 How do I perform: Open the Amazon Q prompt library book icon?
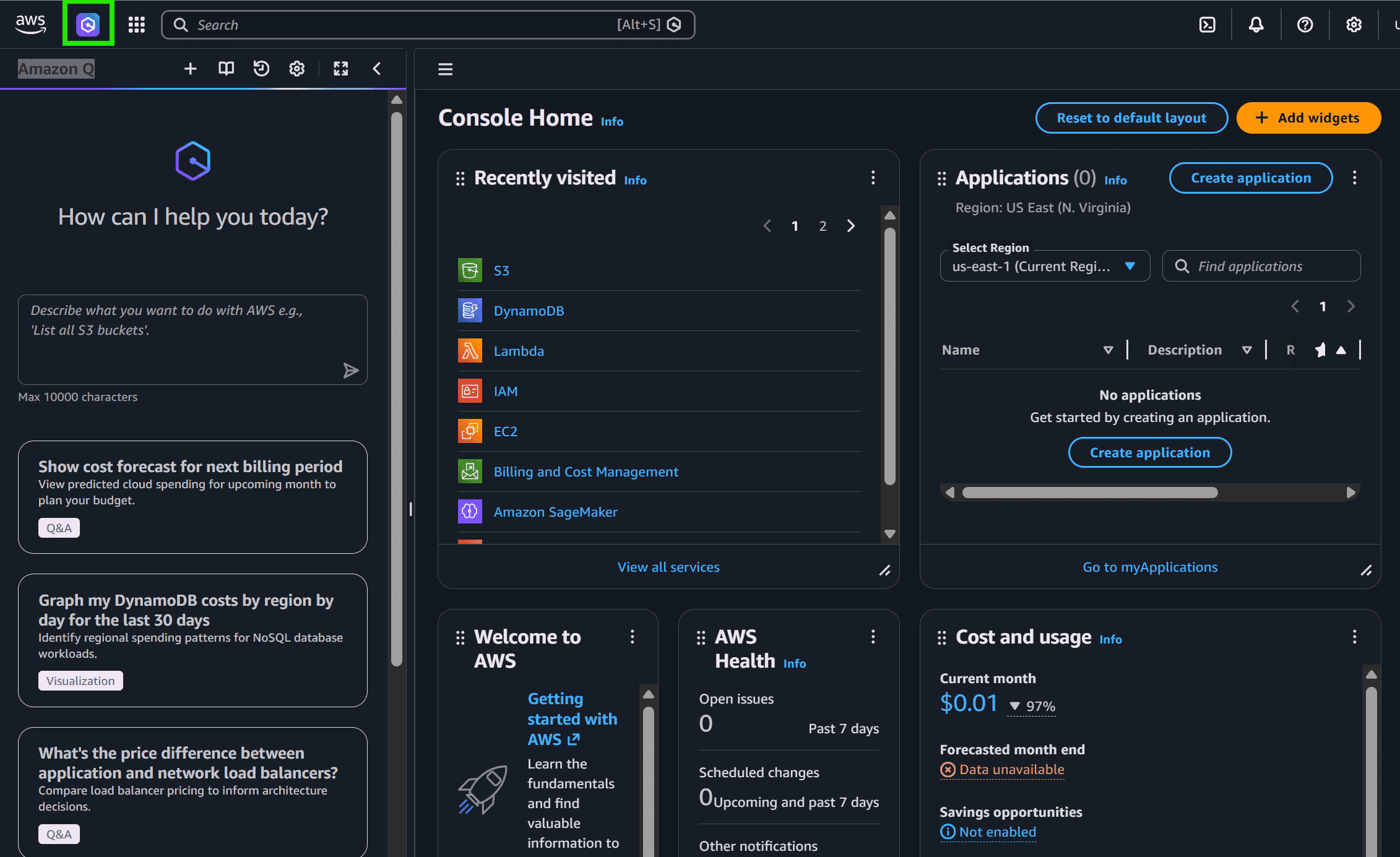click(x=226, y=69)
